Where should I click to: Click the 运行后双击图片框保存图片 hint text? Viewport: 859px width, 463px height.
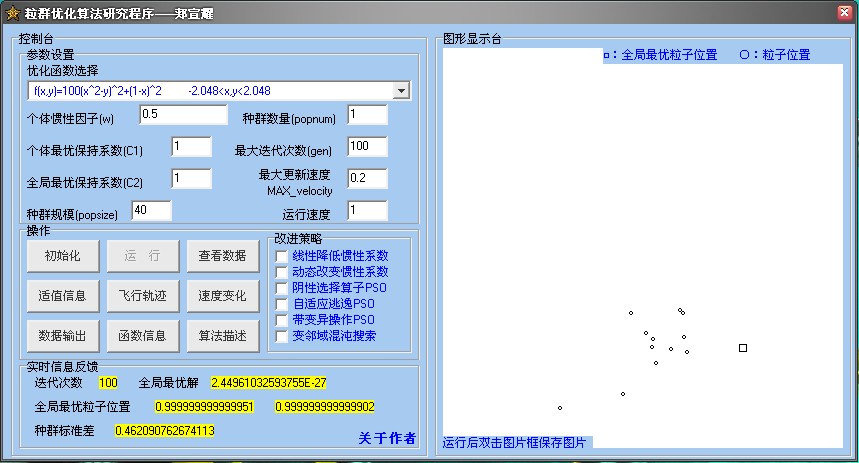click(x=514, y=443)
